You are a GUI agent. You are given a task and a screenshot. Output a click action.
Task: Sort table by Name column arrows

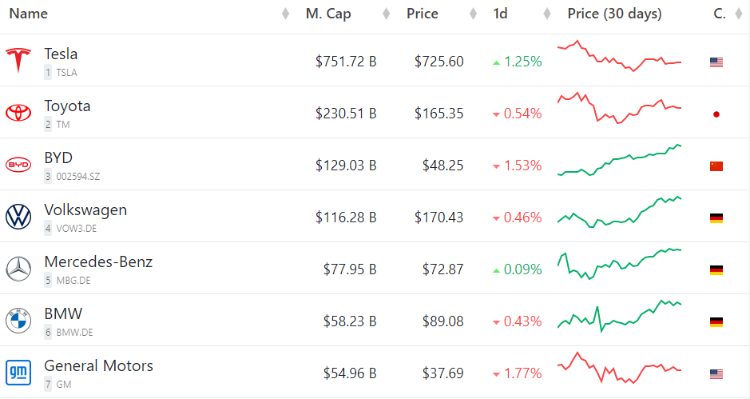286,14
